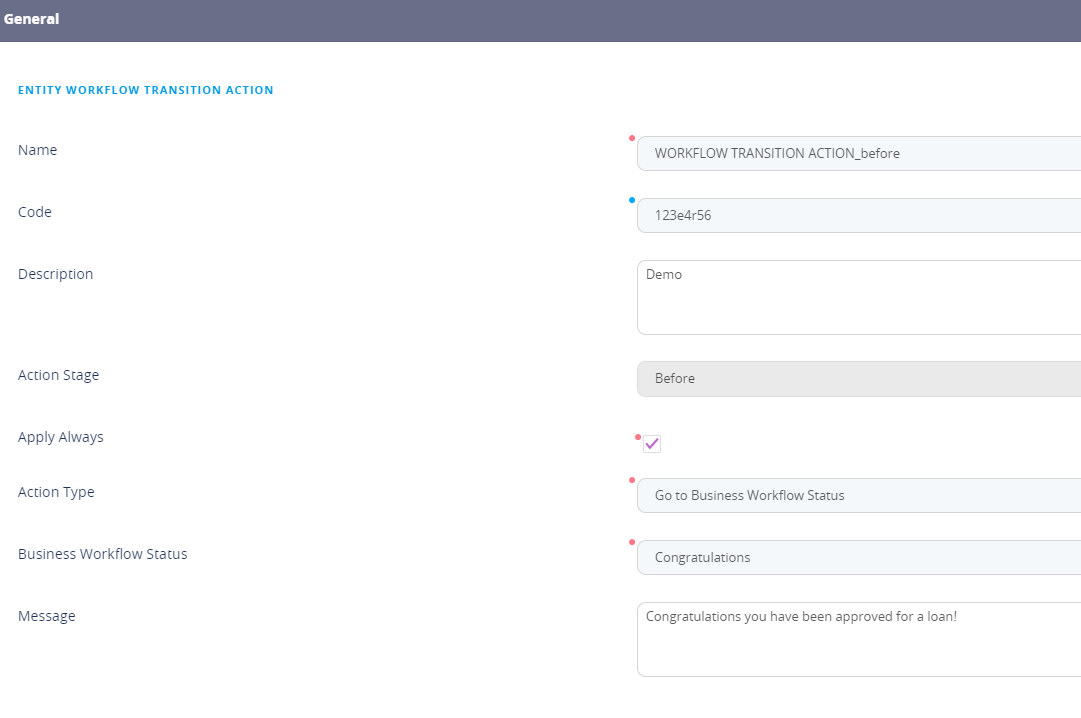
Task: Toggle the Apply Always checkbox
Action: pyautogui.click(x=652, y=444)
